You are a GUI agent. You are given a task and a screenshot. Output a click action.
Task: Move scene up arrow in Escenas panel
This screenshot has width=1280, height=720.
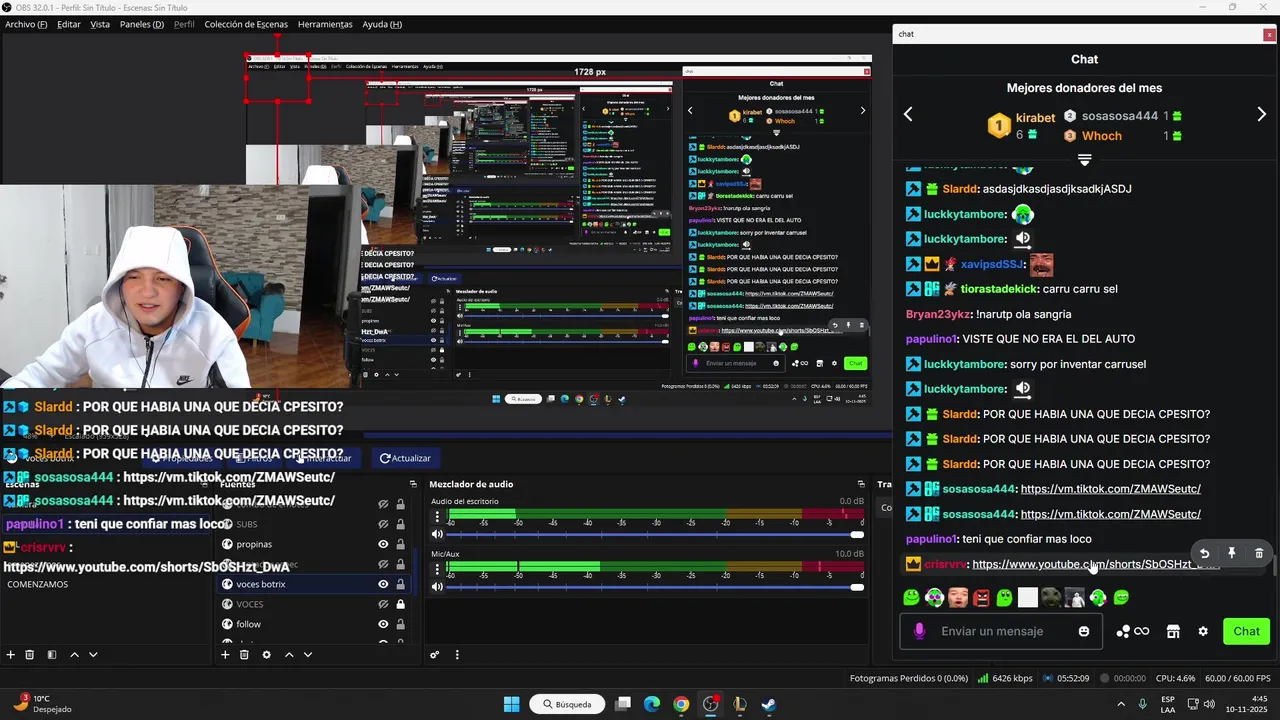click(74, 655)
